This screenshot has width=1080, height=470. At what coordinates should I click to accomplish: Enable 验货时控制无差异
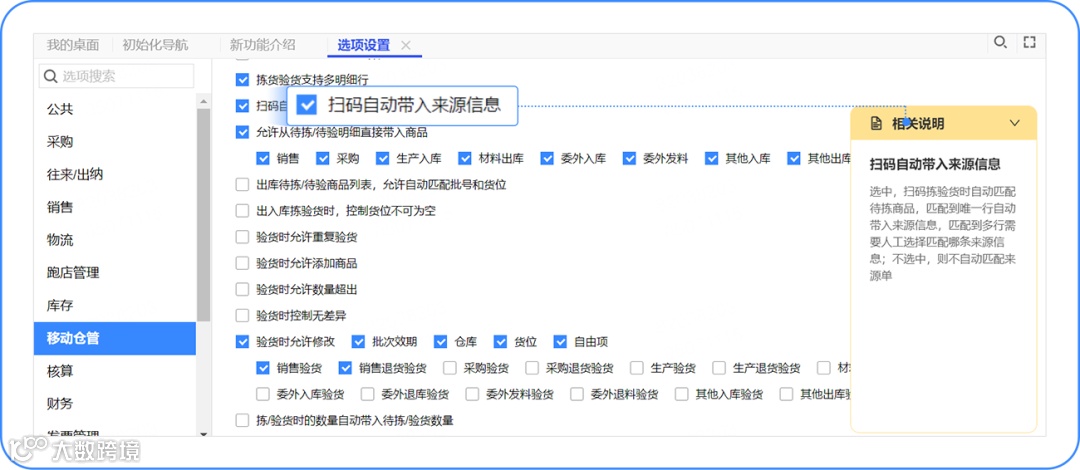click(242, 316)
